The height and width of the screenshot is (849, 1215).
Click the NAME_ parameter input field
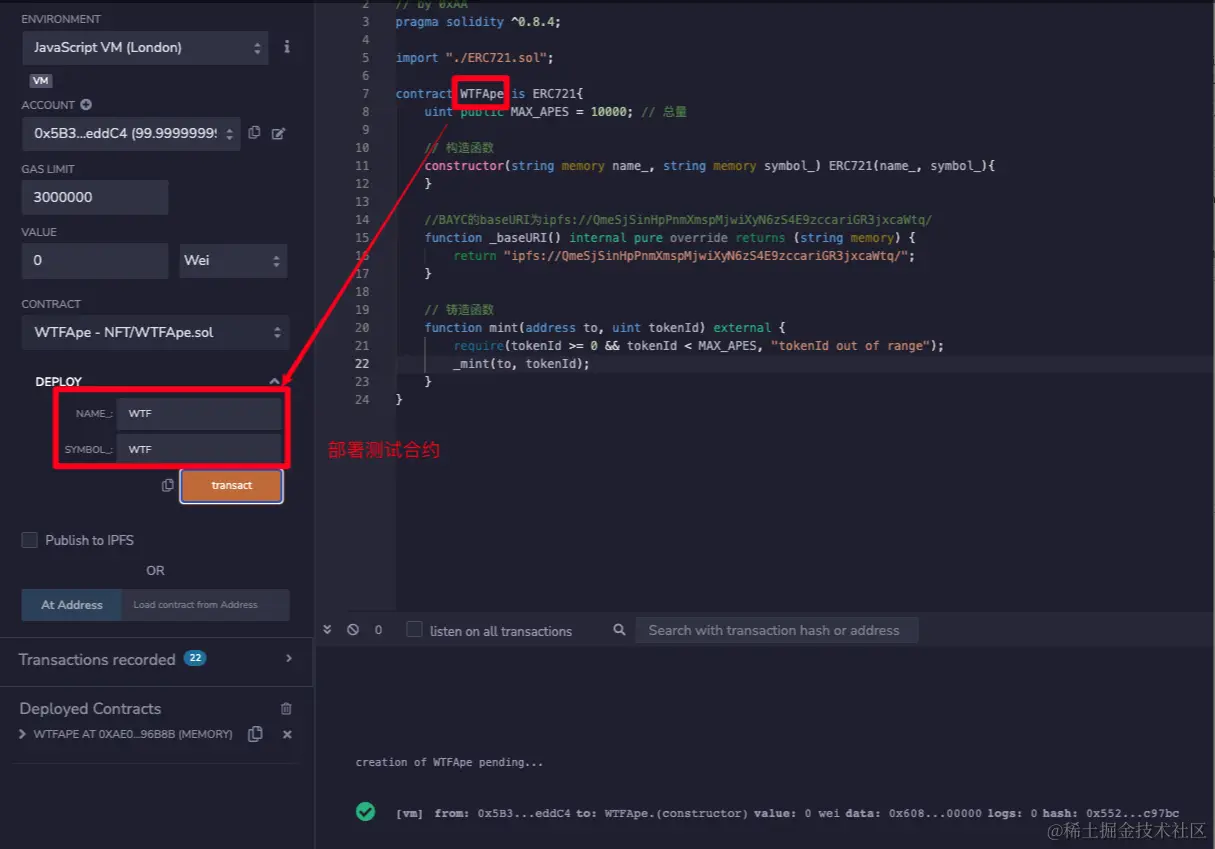199,413
